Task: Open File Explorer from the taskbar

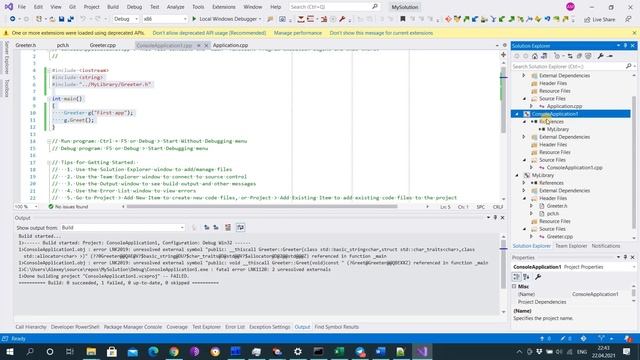Action: (91, 351)
